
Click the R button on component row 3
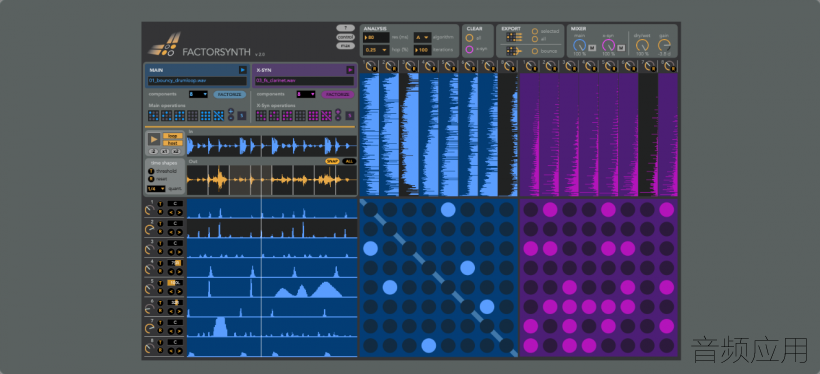pyautogui.click(x=160, y=251)
